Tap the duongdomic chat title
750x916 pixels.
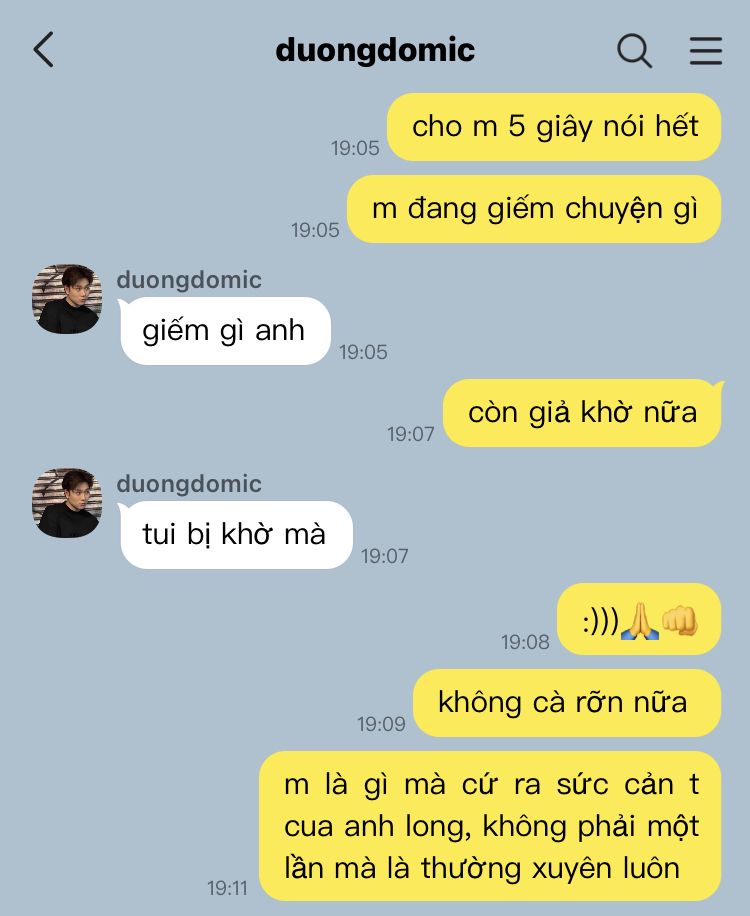pos(375,50)
